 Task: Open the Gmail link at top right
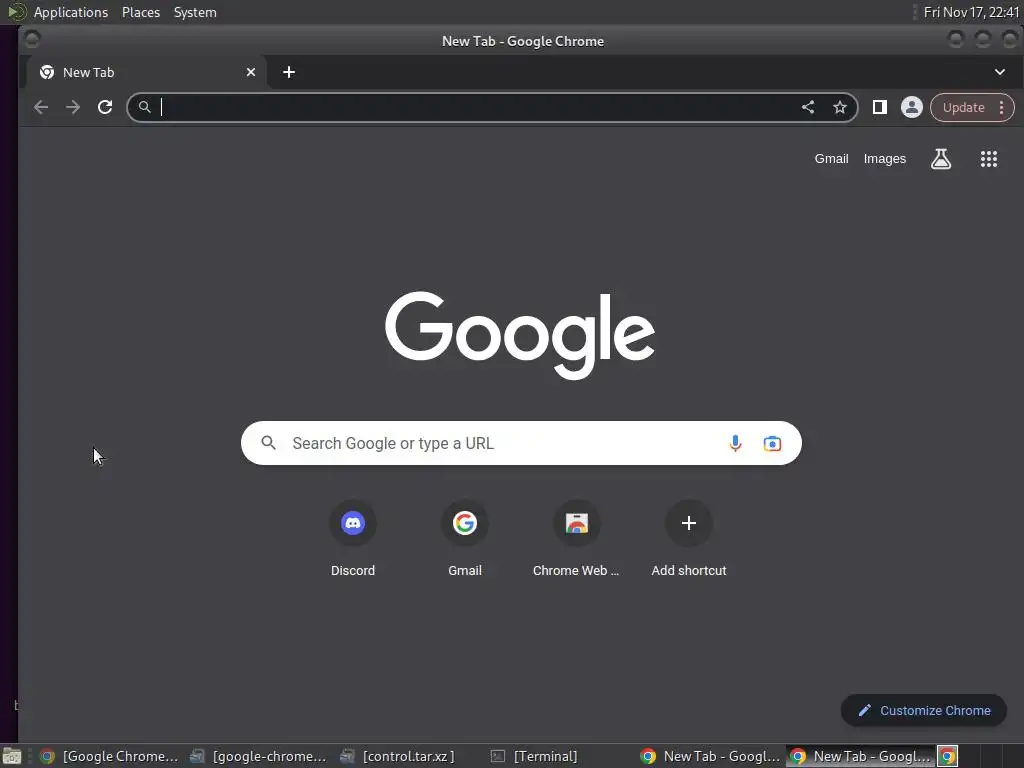831,159
